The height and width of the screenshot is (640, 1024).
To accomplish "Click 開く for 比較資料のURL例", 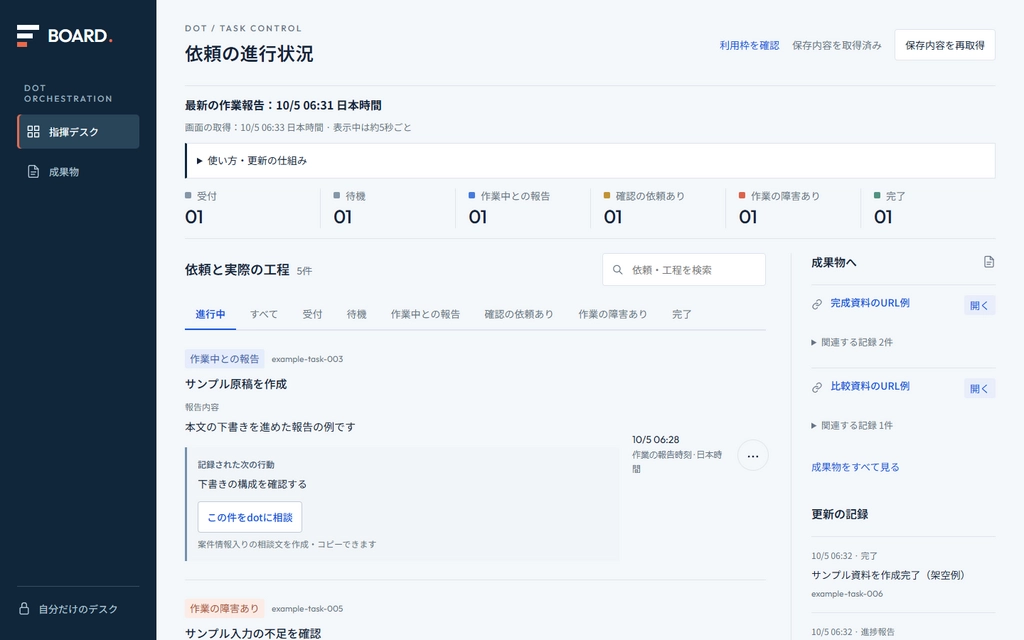I will click(x=979, y=389).
